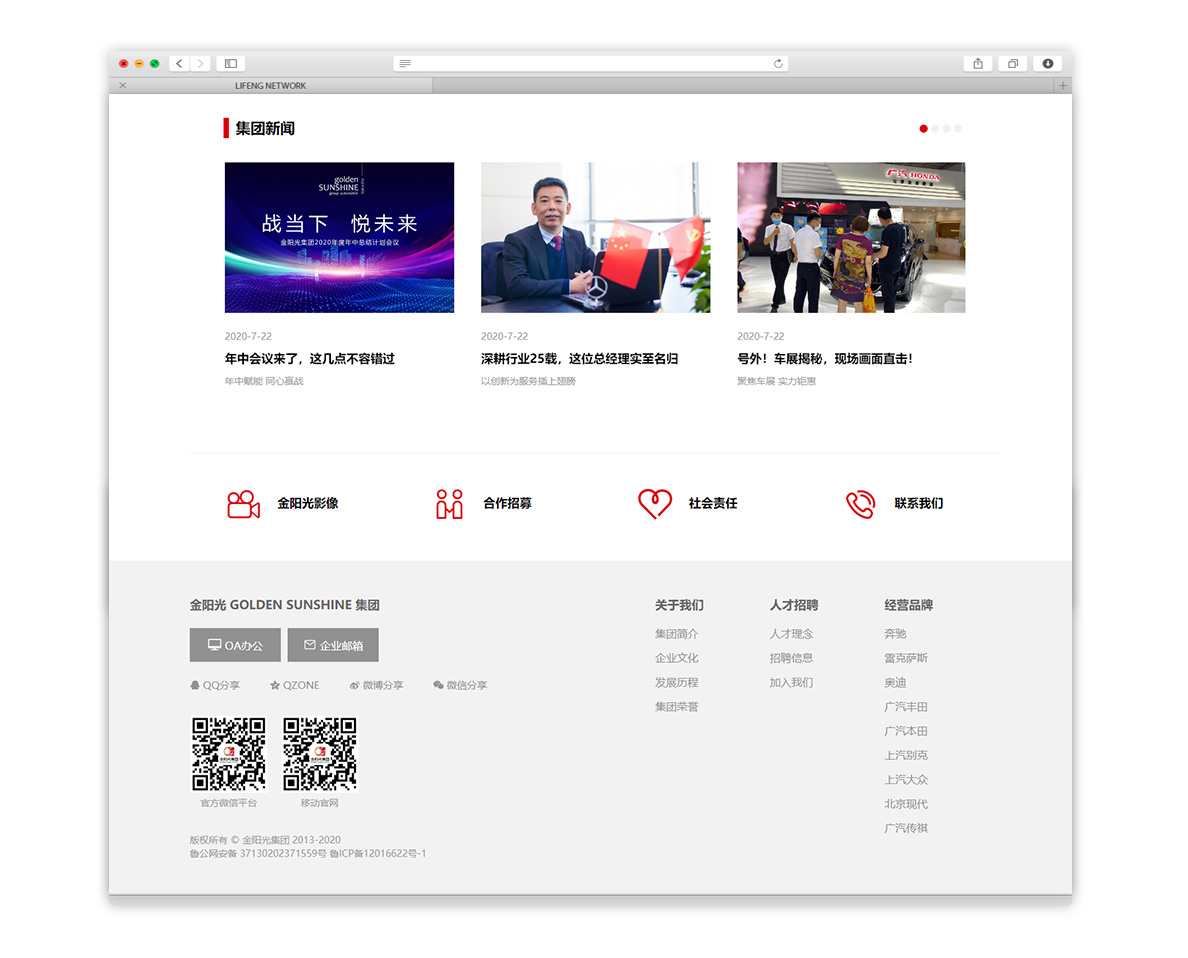Open the downloads icon
The height and width of the screenshot is (958, 1188).
1048,64
